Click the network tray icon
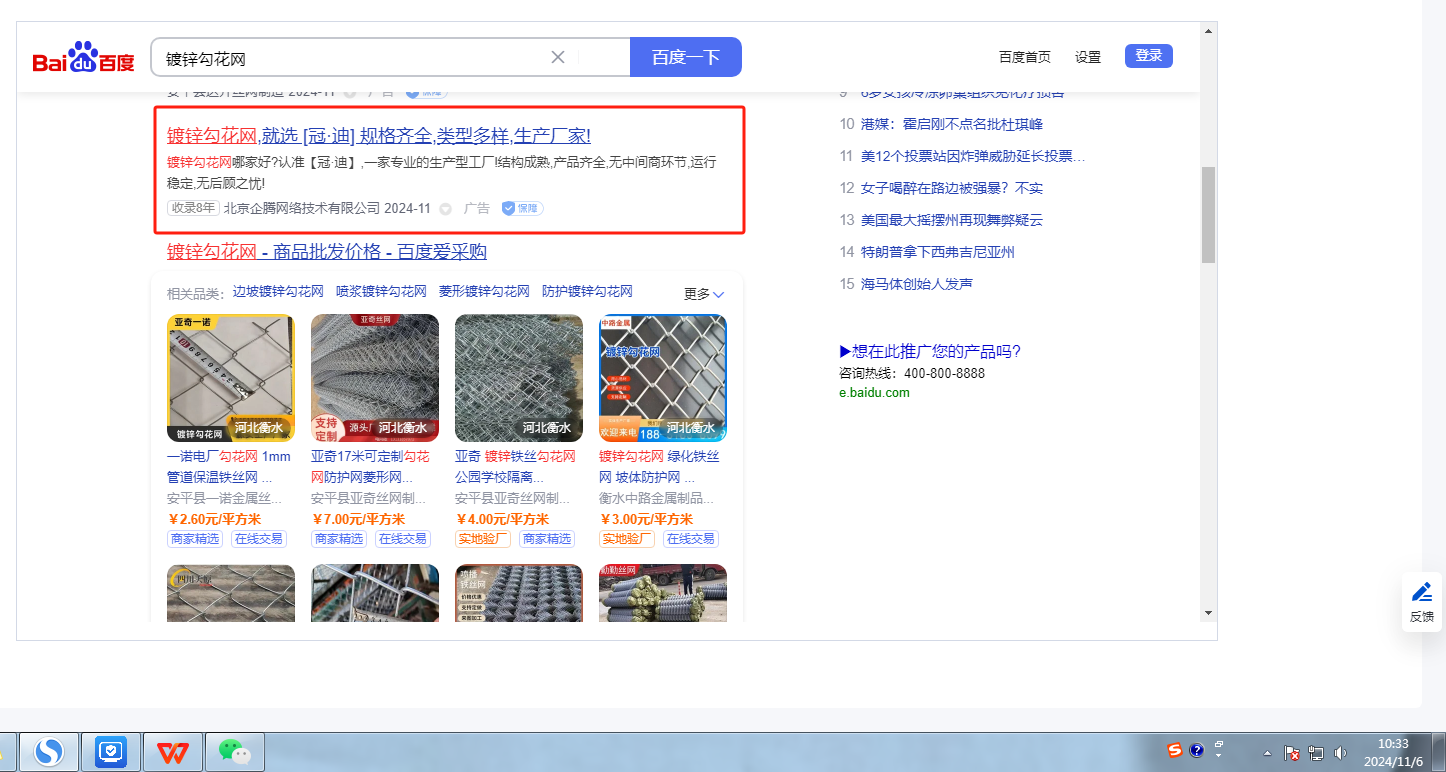Image resolution: width=1446 pixels, height=772 pixels. coord(1316,753)
